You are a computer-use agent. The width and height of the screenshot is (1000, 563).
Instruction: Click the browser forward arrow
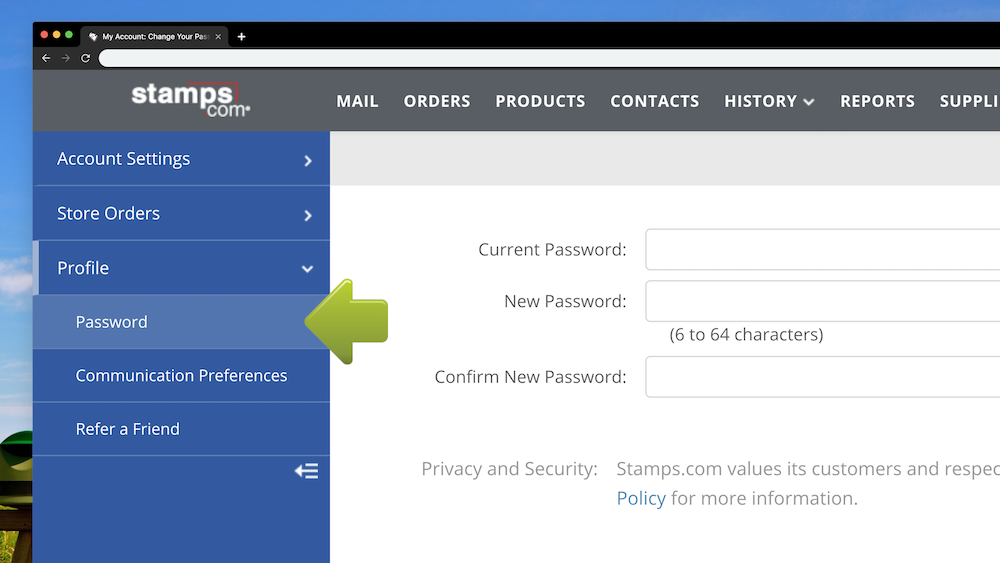[x=66, y=58]
